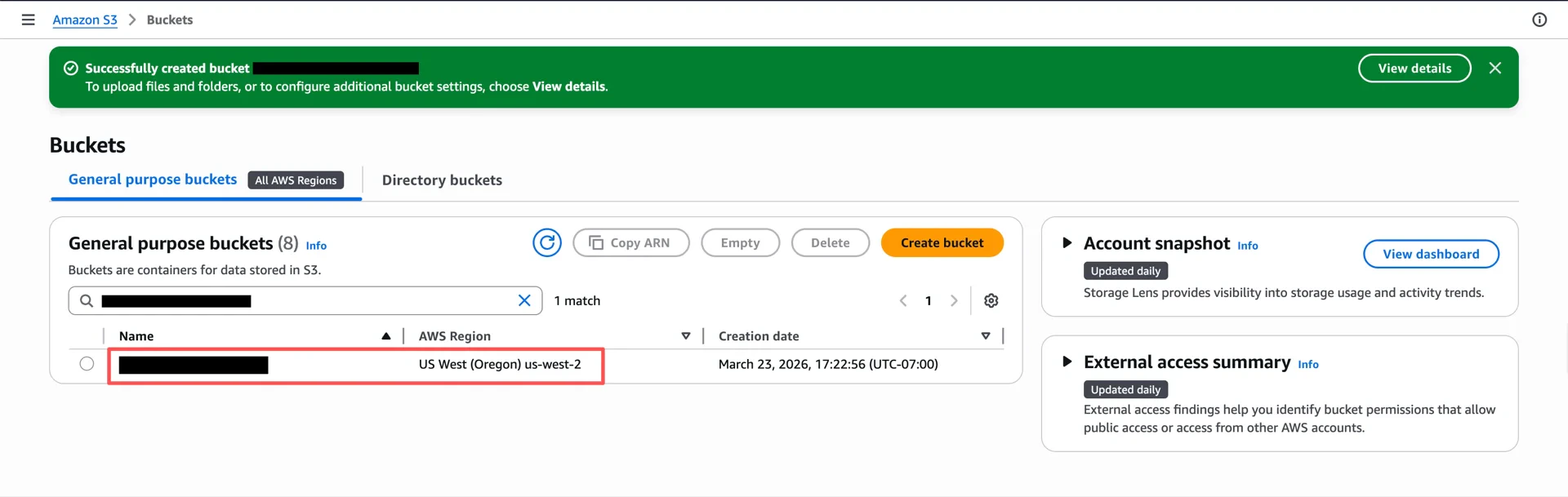Screen dimensions: 1568x497
Task: Open the info panel icon at top right
Action: click(x=1539, y=20)
